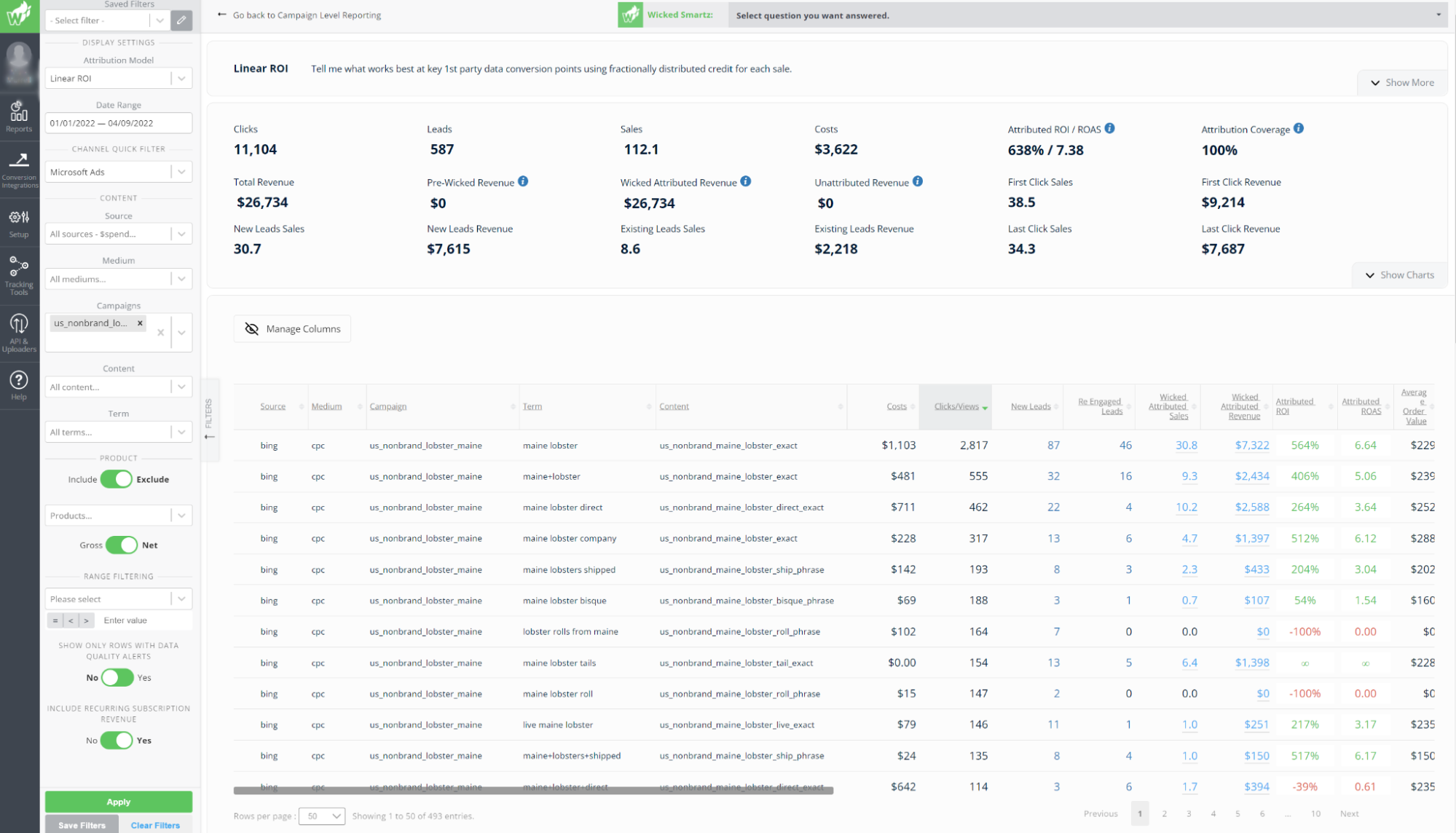Open the Source dropdown
1456x833 pixels.
(119, 234)
